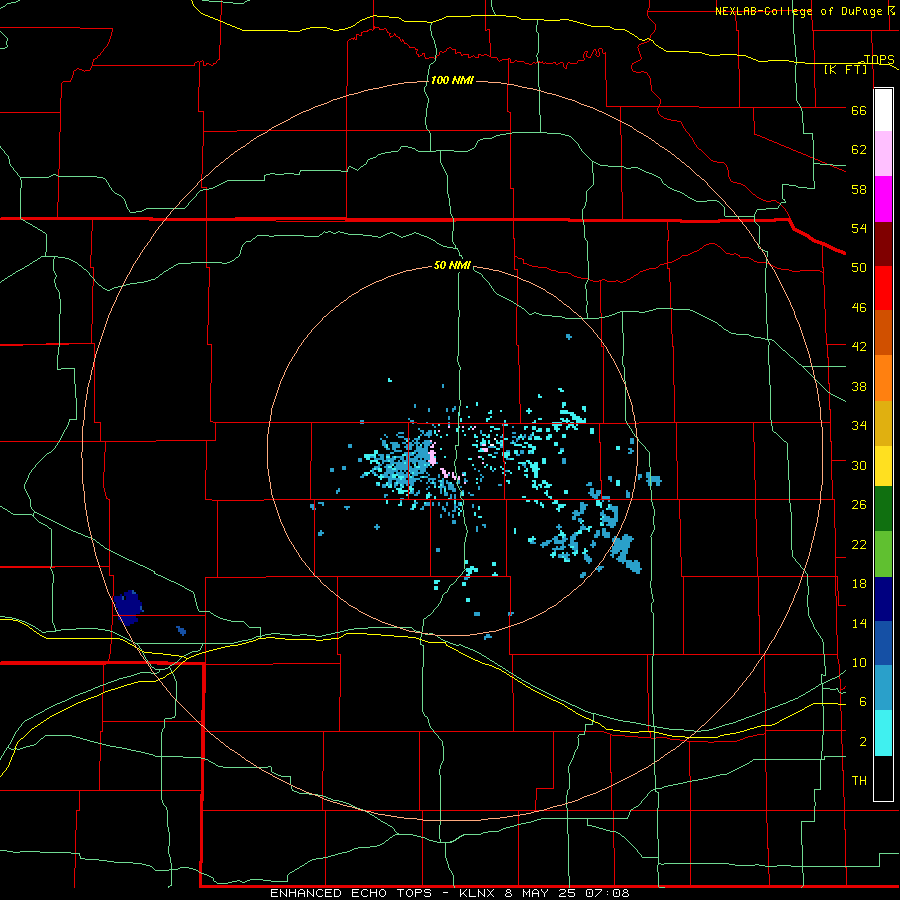Click the '46' scale label
Viewport: 900px width, 900px height.
[859, 308]
